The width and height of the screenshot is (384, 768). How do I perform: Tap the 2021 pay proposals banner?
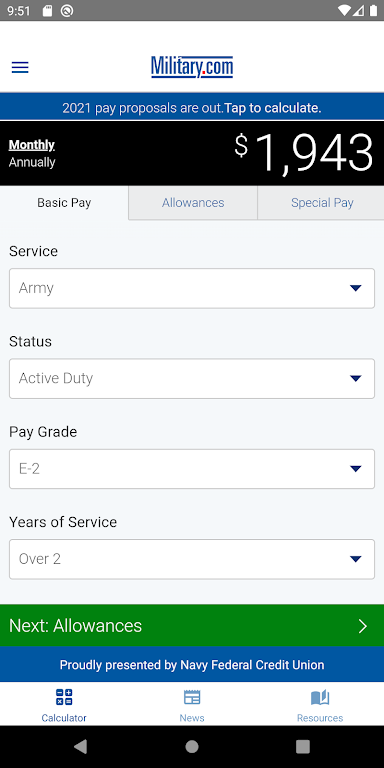coord(192,108)
